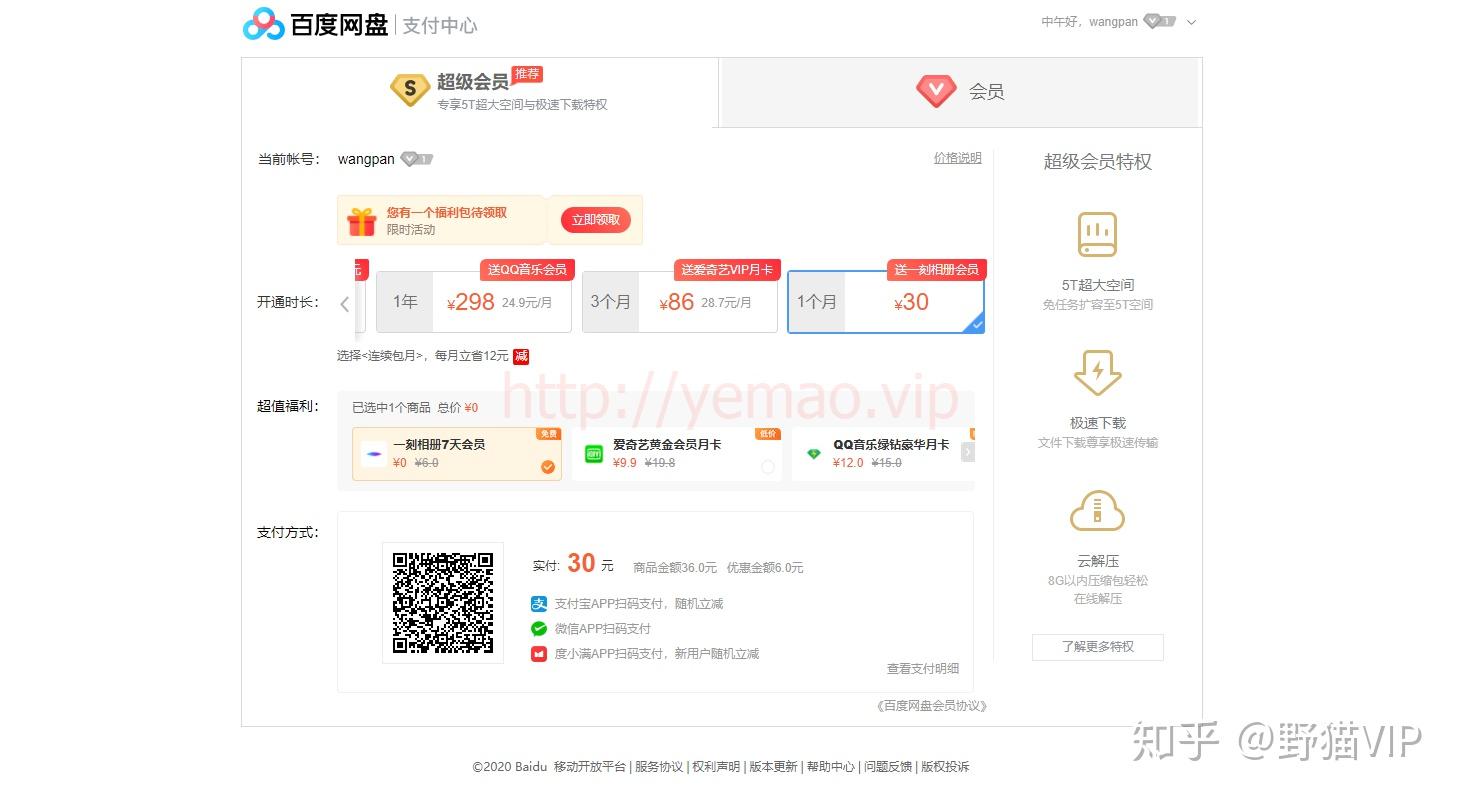1460x800 pixels.
Task: Choose the 1年 ¥298 plan
Action: (x=474, y=302)
